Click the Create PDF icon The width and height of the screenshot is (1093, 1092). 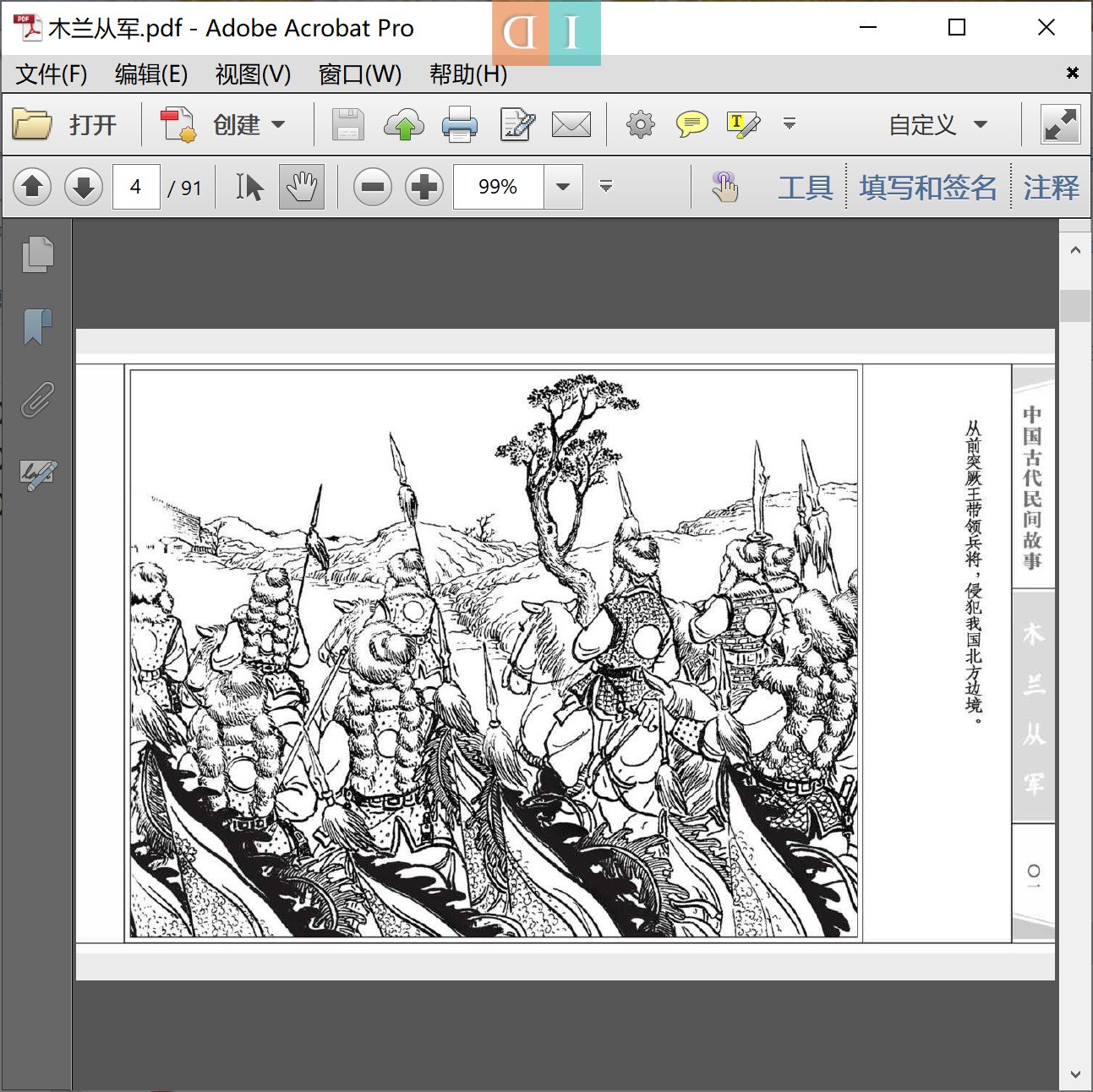(178, 124)
